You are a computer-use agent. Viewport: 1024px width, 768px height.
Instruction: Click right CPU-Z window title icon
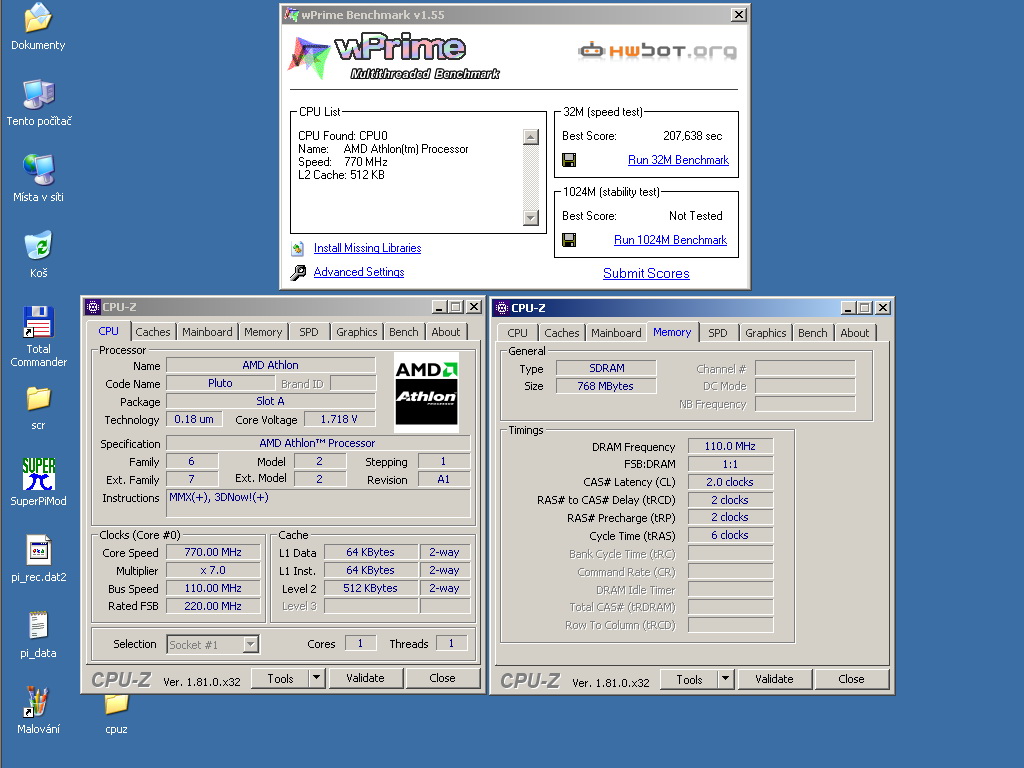[502, 308]
